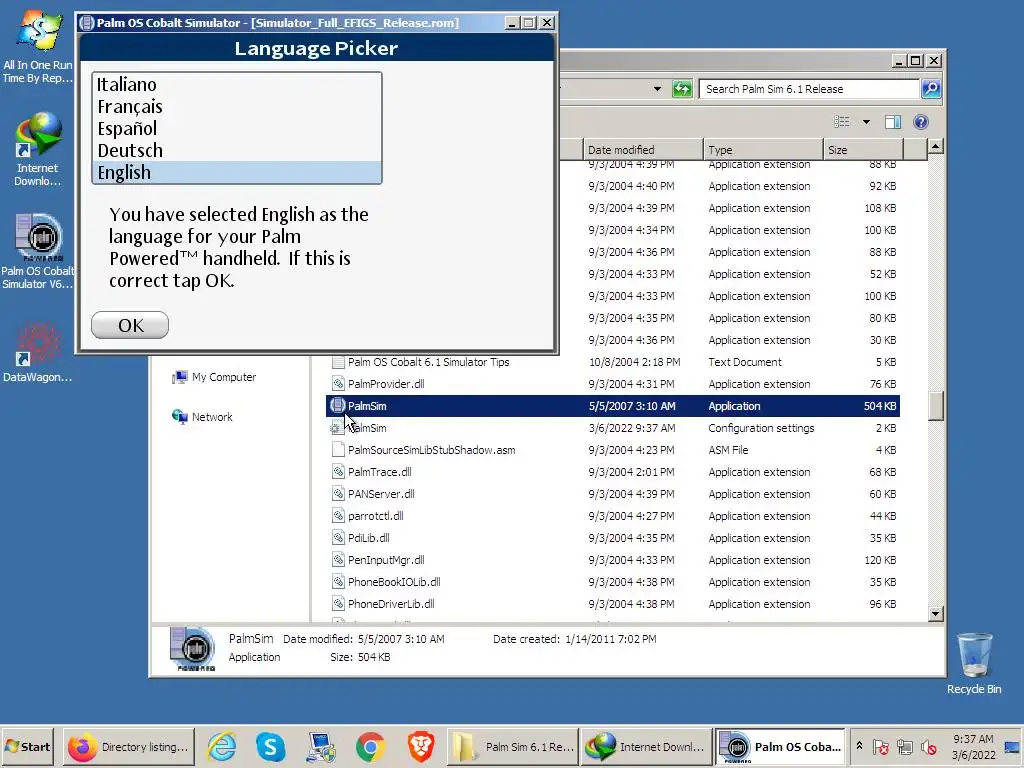Open Explorer help via the question mark
The height and width of the screenshot is (768, 1024).
[x=921, y=121]
